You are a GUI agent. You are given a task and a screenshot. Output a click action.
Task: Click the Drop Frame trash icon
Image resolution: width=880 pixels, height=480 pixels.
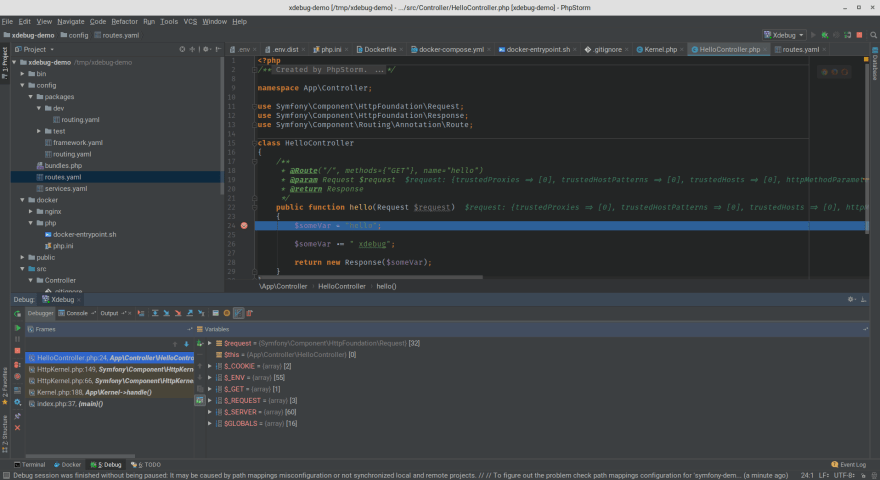pyautogui.click(x=250, y=313)
